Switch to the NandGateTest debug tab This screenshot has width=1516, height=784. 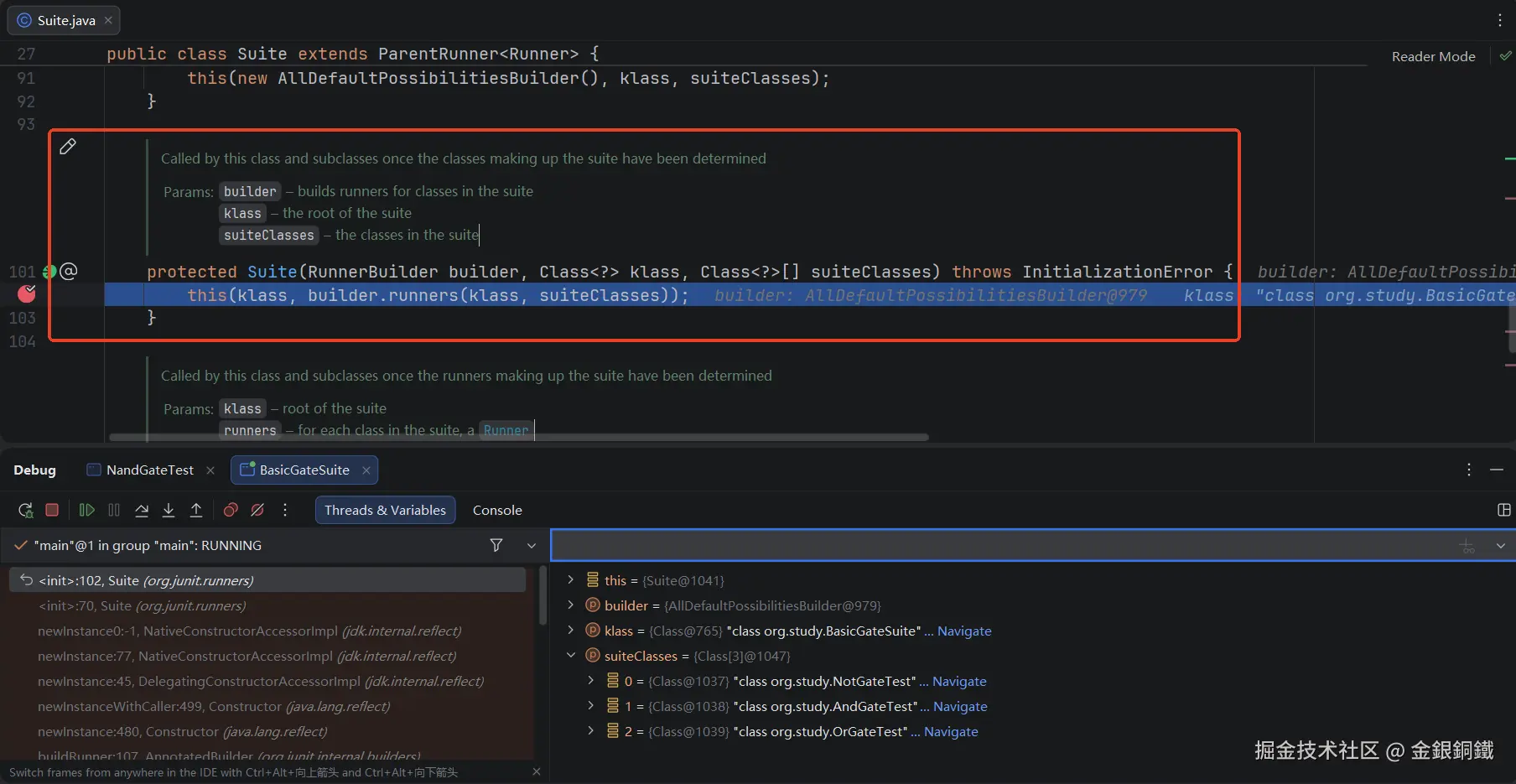click(x=149, y=470)
